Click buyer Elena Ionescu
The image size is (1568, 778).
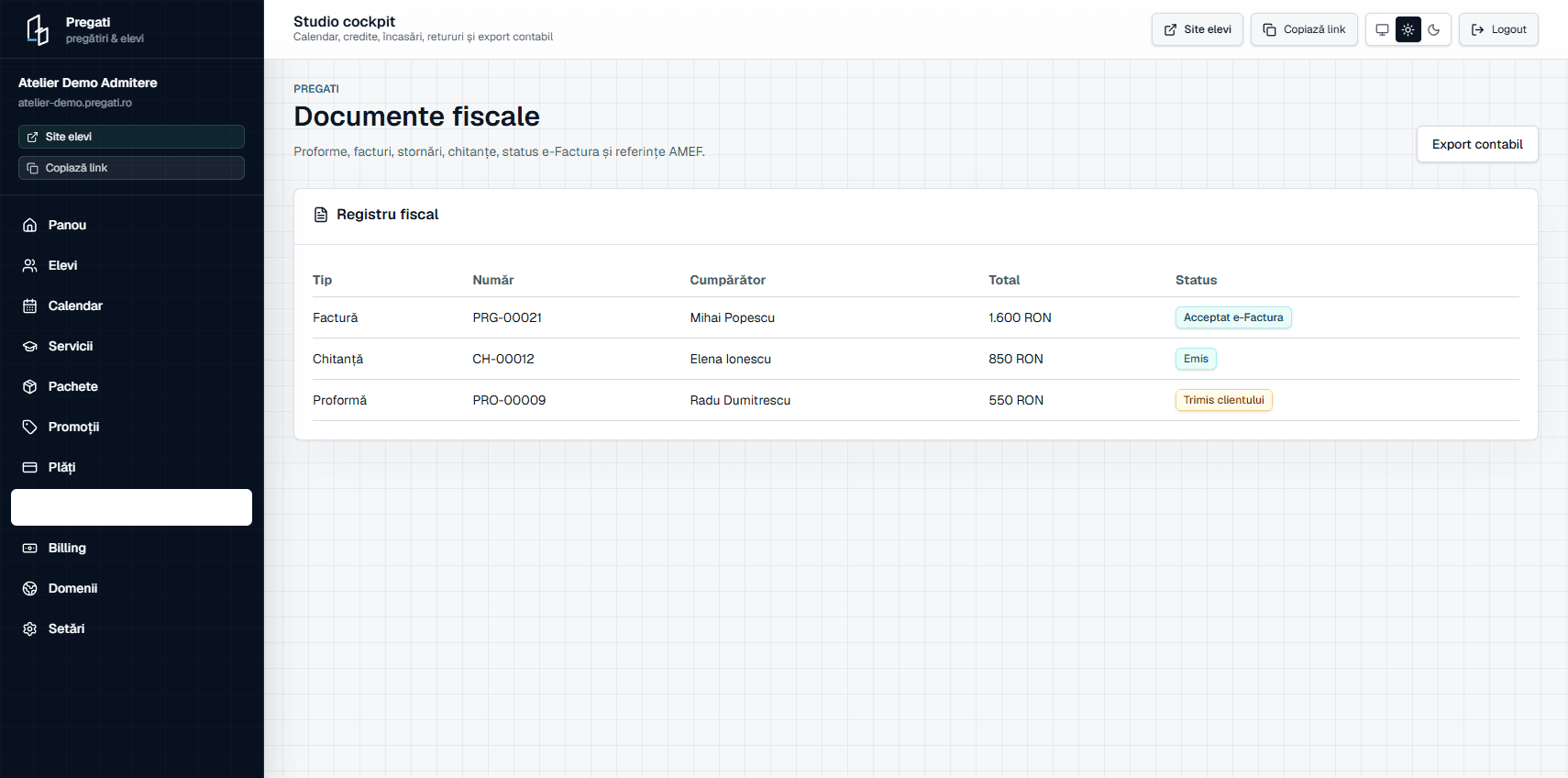click(731, 359)
